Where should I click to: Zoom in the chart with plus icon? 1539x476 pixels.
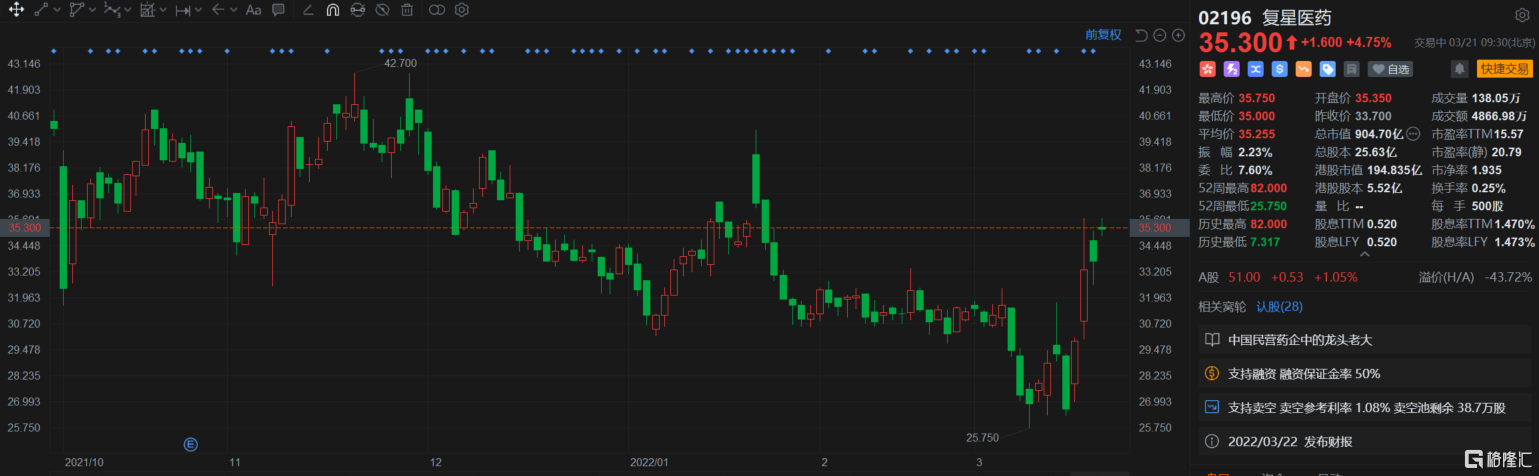tap(1177, 35)
